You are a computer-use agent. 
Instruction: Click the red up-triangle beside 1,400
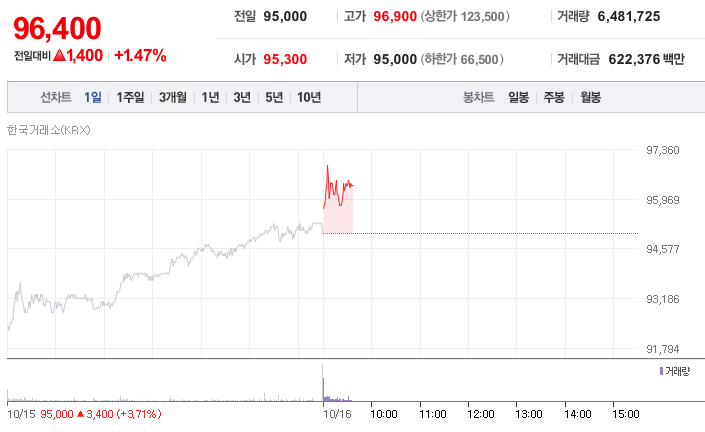click(60, 55)
